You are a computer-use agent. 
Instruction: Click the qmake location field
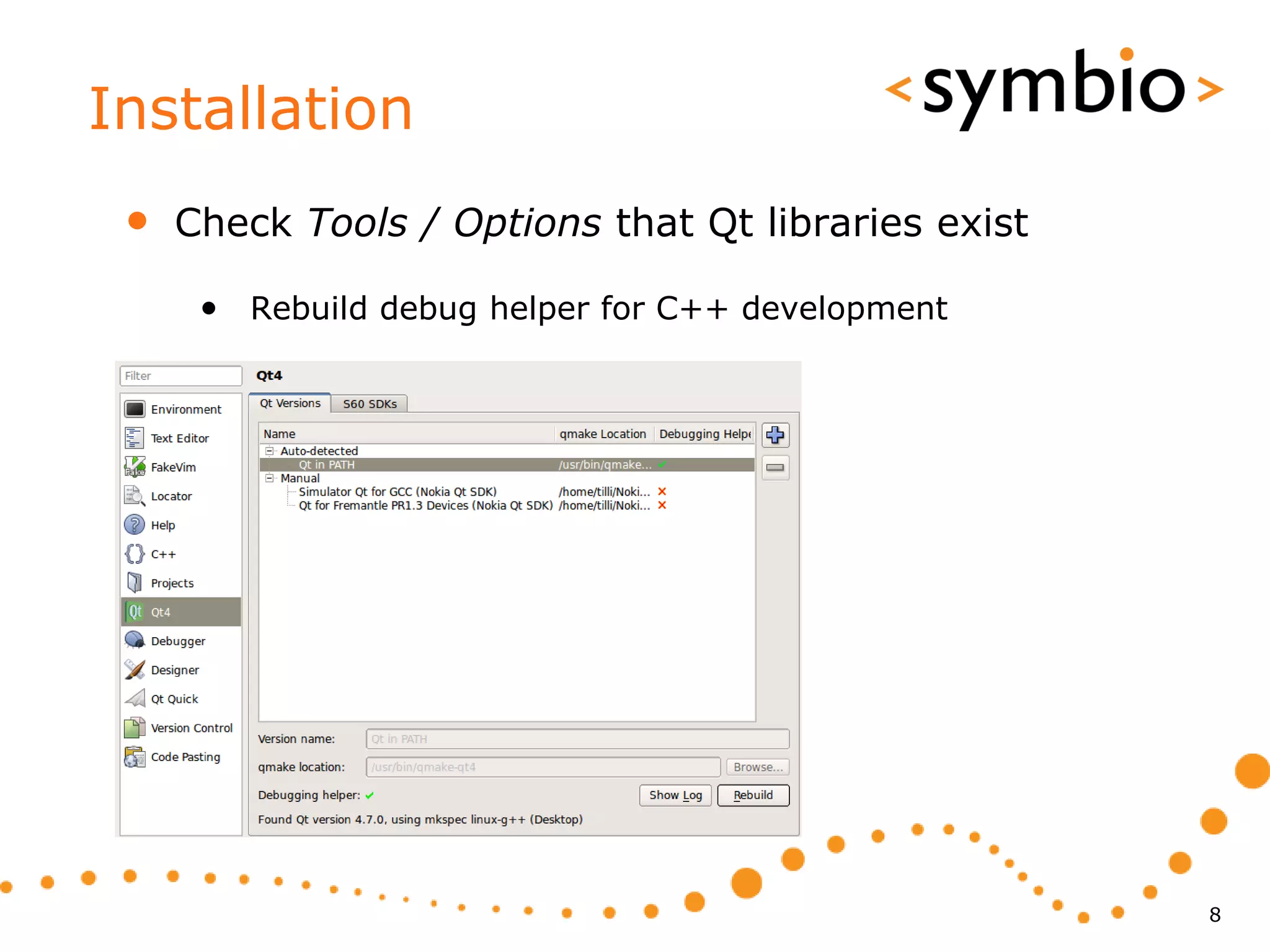click(x=543, y=767)
